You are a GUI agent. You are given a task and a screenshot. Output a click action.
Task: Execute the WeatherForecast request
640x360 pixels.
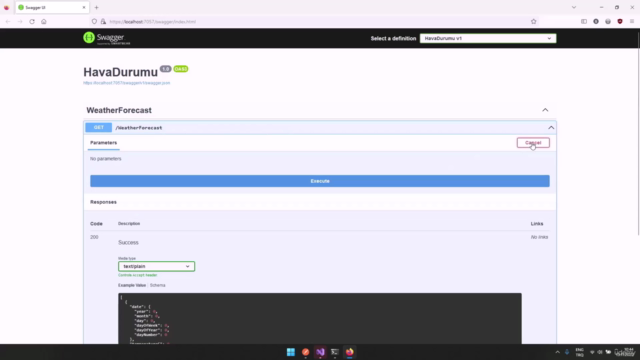pyautogui.click(x=320, y=181)
